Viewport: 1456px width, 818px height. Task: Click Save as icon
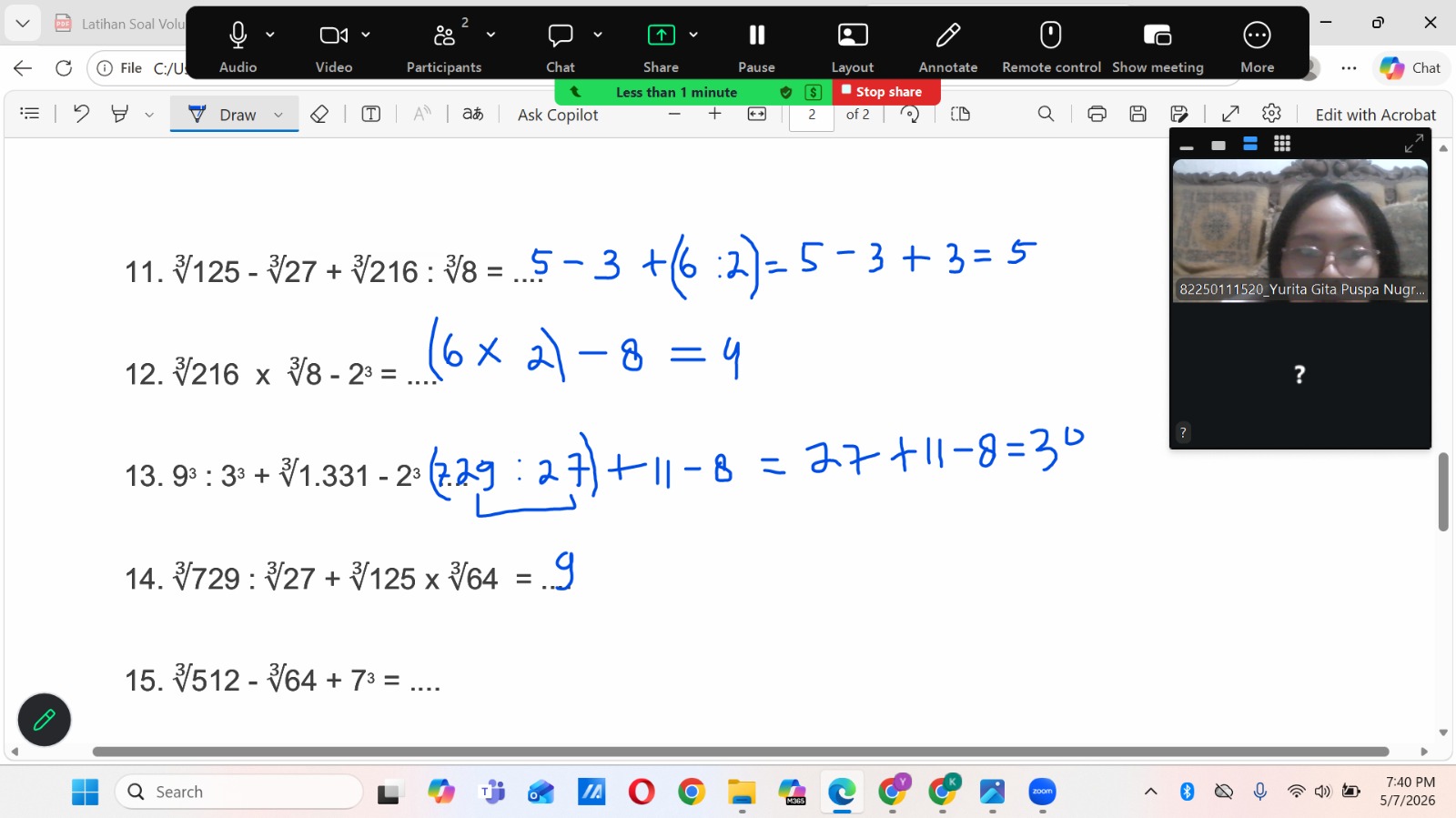tap(1179, 114)
